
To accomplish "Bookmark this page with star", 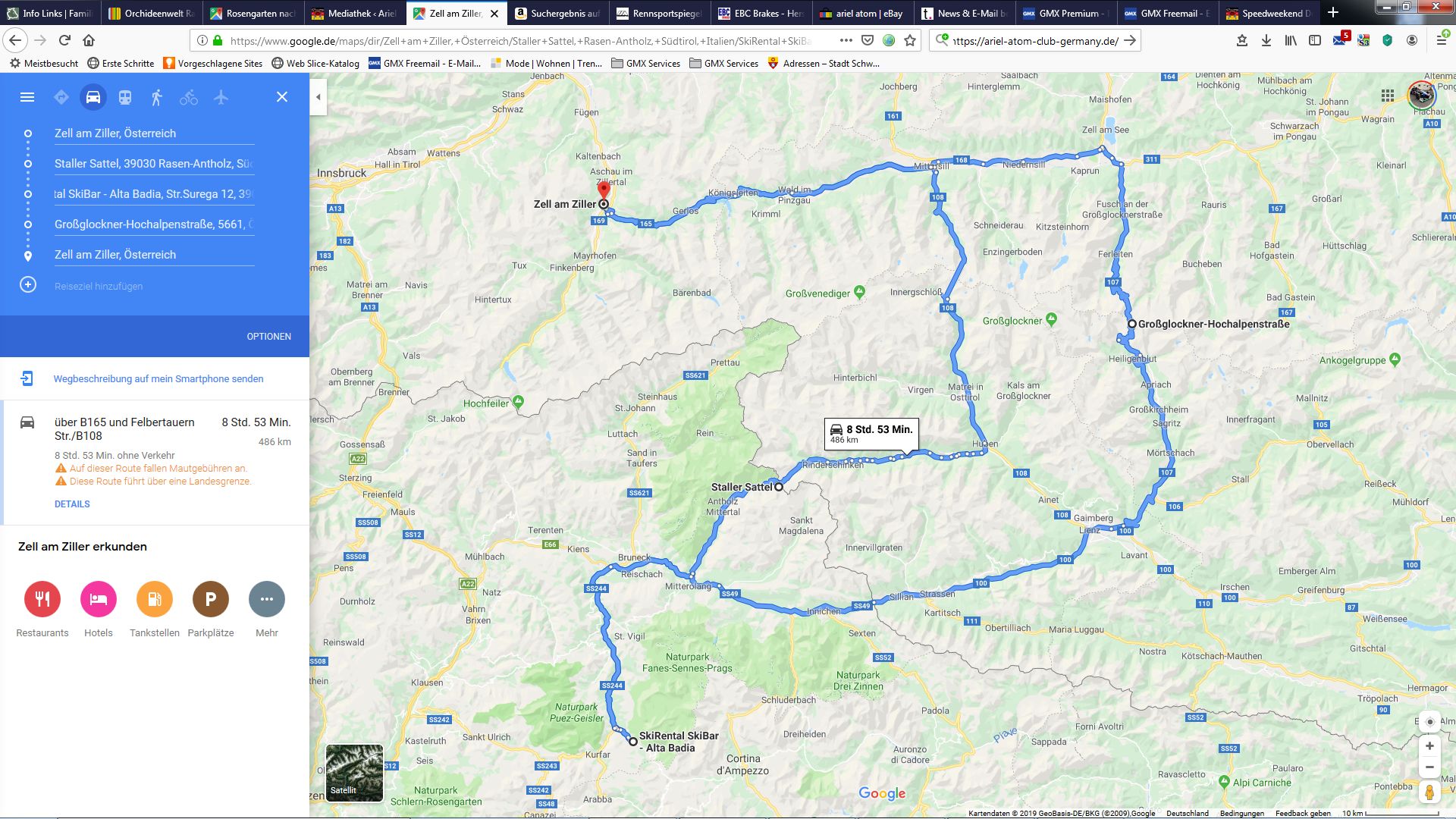I will point(910,40).
